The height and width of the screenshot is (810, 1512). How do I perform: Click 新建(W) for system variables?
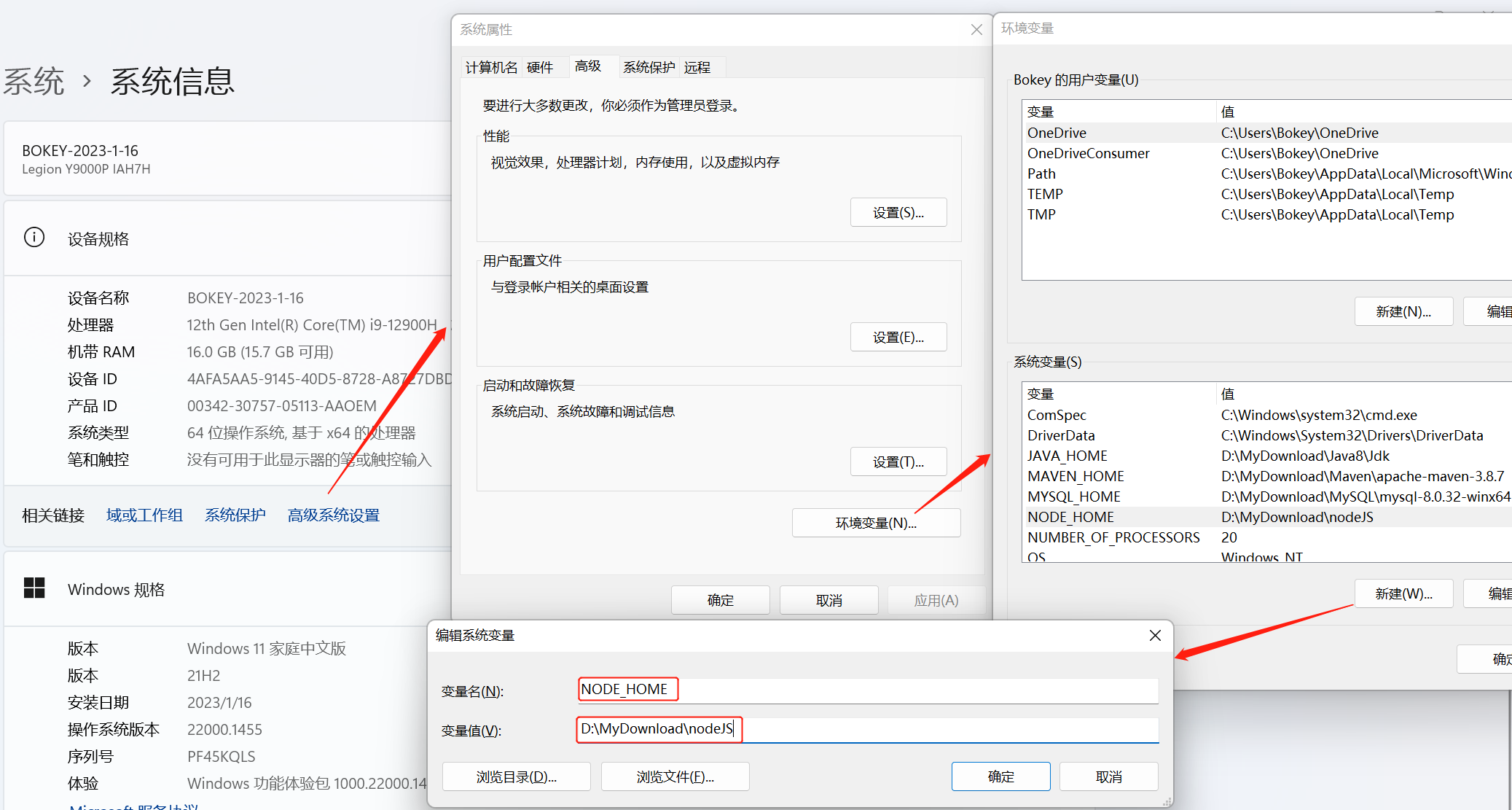(x=1403, y=593)
